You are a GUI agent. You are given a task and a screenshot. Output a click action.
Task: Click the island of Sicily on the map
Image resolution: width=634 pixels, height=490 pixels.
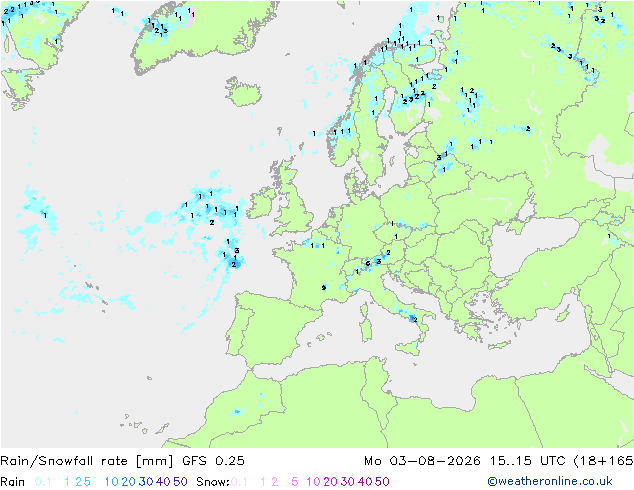[408, 348]
